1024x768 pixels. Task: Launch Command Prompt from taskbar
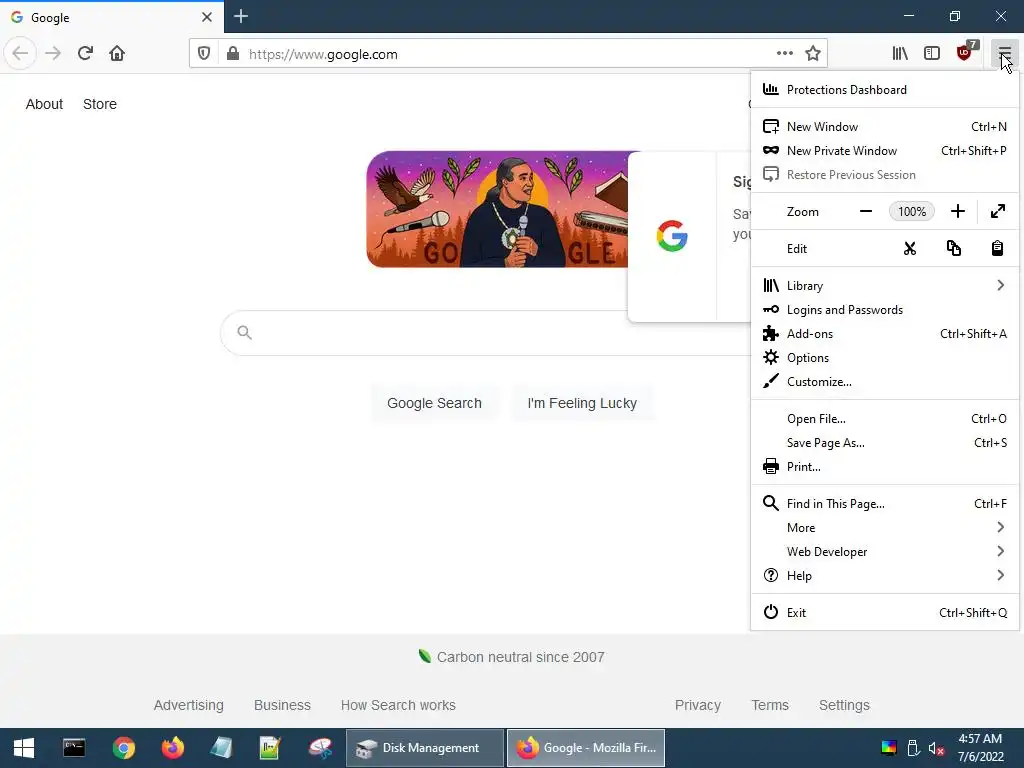tap(74, 748)
